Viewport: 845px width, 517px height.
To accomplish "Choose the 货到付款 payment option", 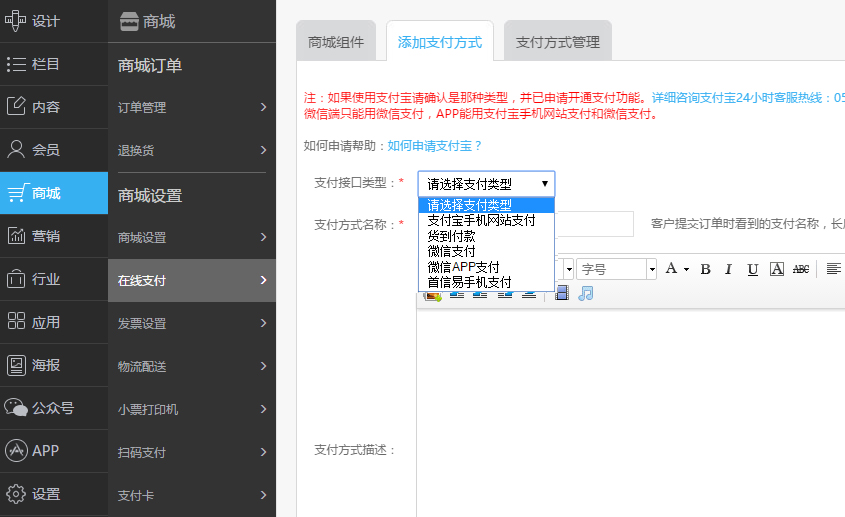I will (486, 236).
